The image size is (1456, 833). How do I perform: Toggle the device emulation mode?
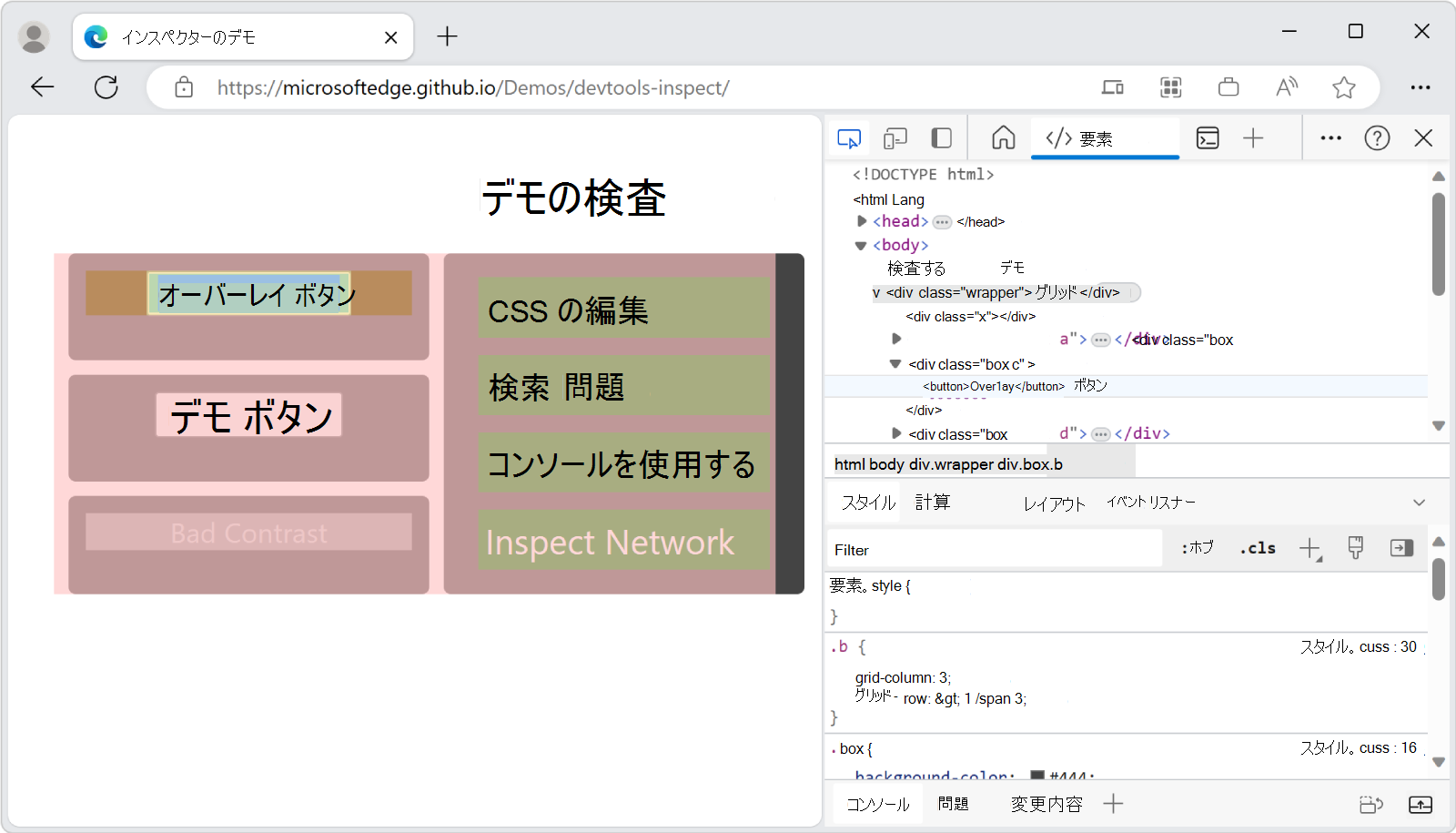pyautogui.click(x=895, y=137)
